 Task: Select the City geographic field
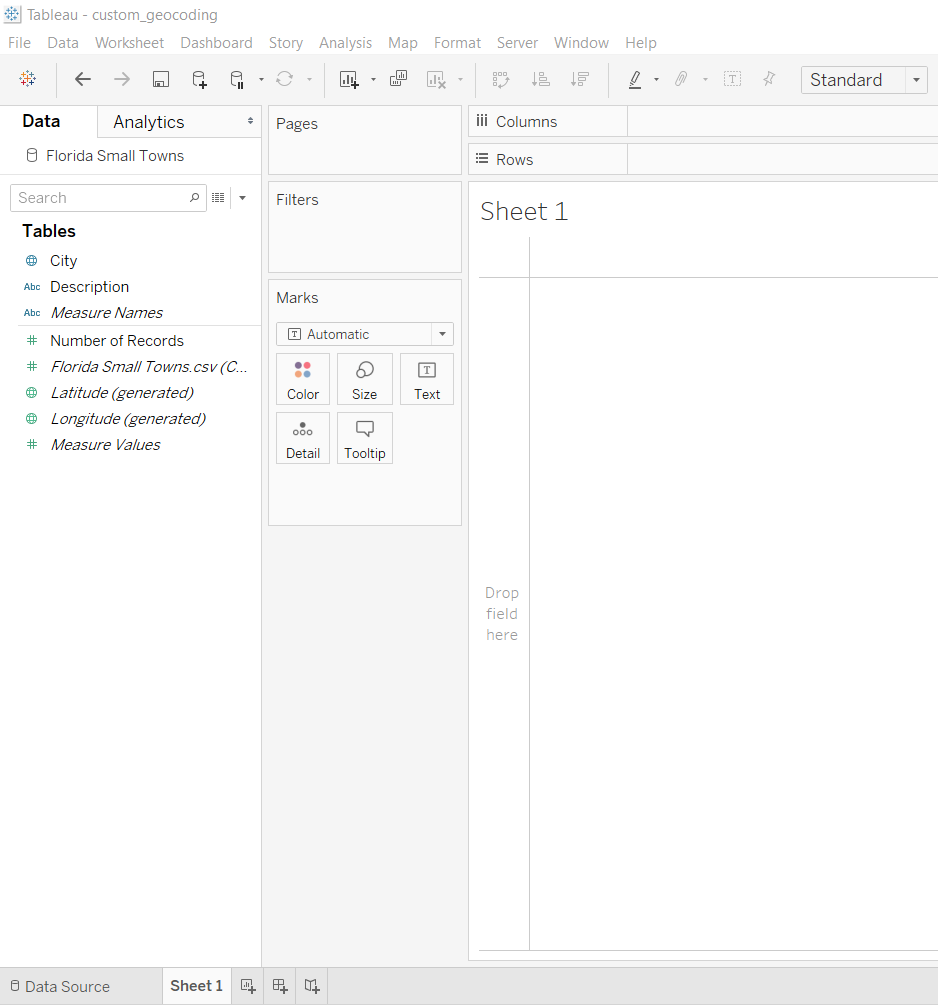(x=63, y=261)
